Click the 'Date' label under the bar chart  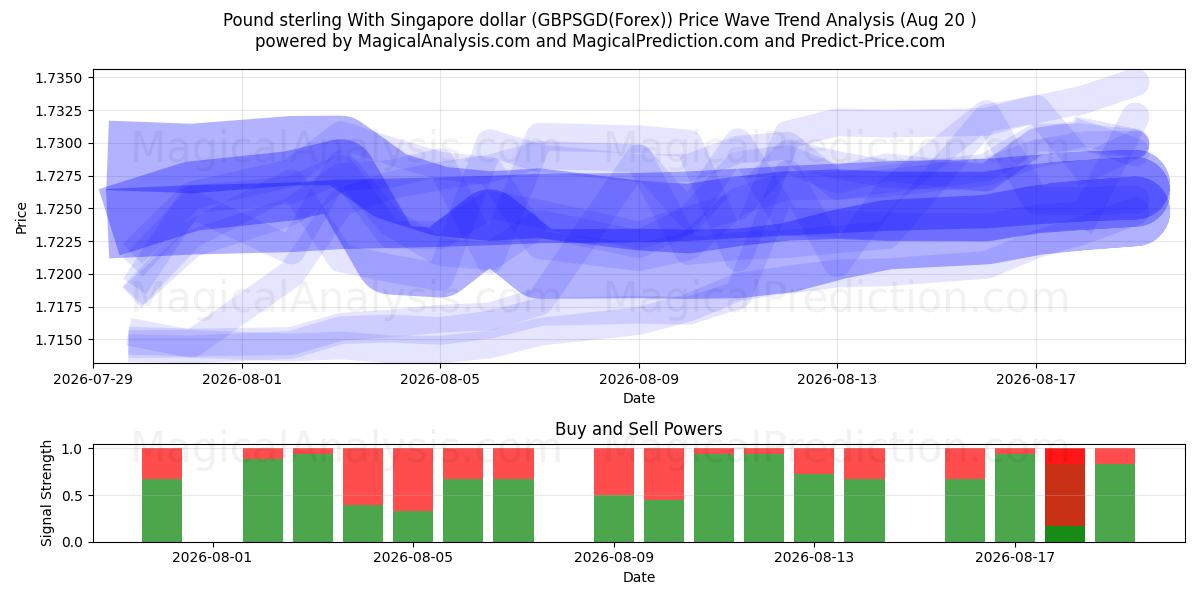coord(639,577)
